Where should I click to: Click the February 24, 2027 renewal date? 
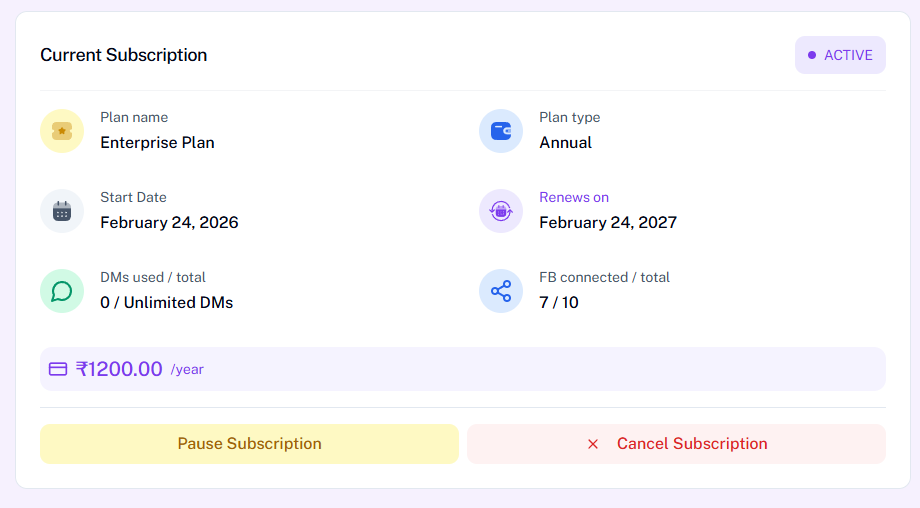pyautogui.click(x=607, y=222)
